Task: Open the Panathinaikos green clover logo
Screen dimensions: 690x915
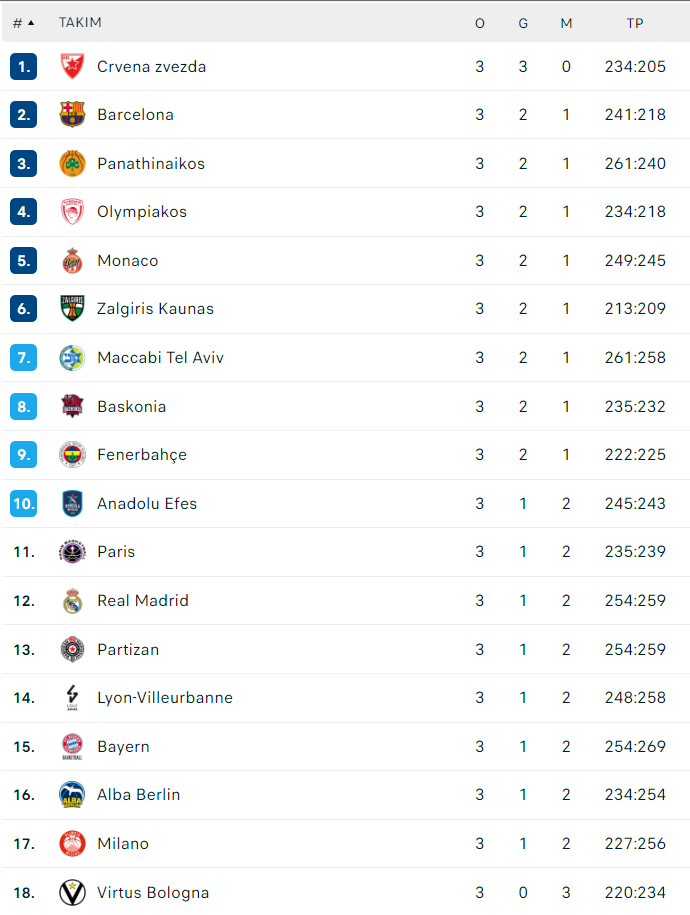Action: coord(72,163)
